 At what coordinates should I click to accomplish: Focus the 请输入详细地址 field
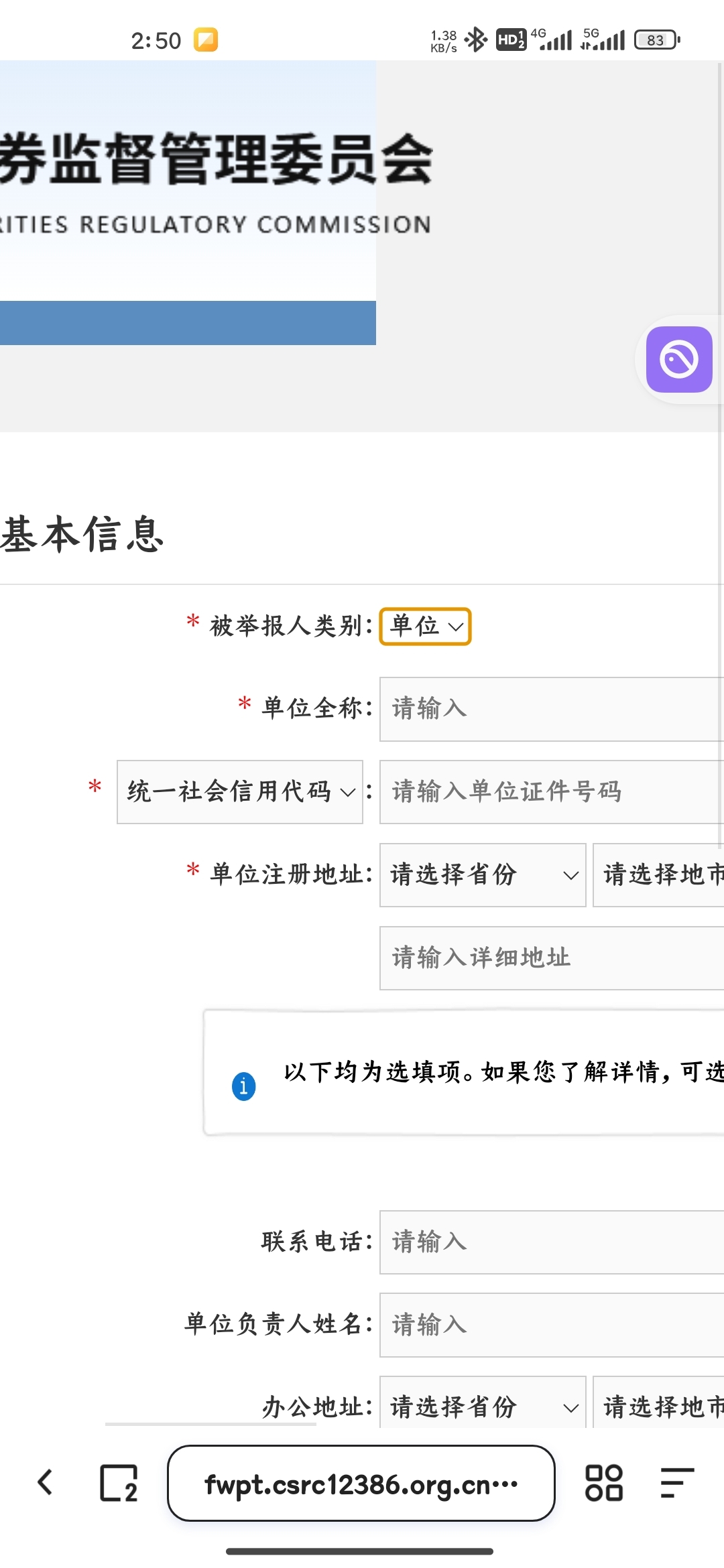pyautogui.click(x=552, y=958)
